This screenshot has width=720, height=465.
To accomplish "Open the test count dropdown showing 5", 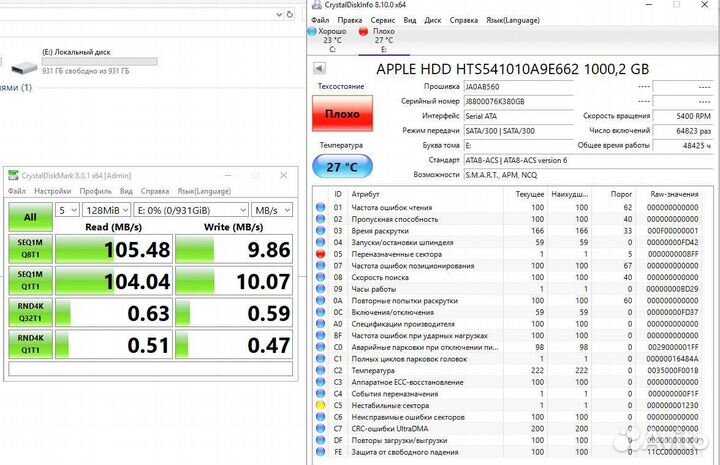I will click(68, 210).
